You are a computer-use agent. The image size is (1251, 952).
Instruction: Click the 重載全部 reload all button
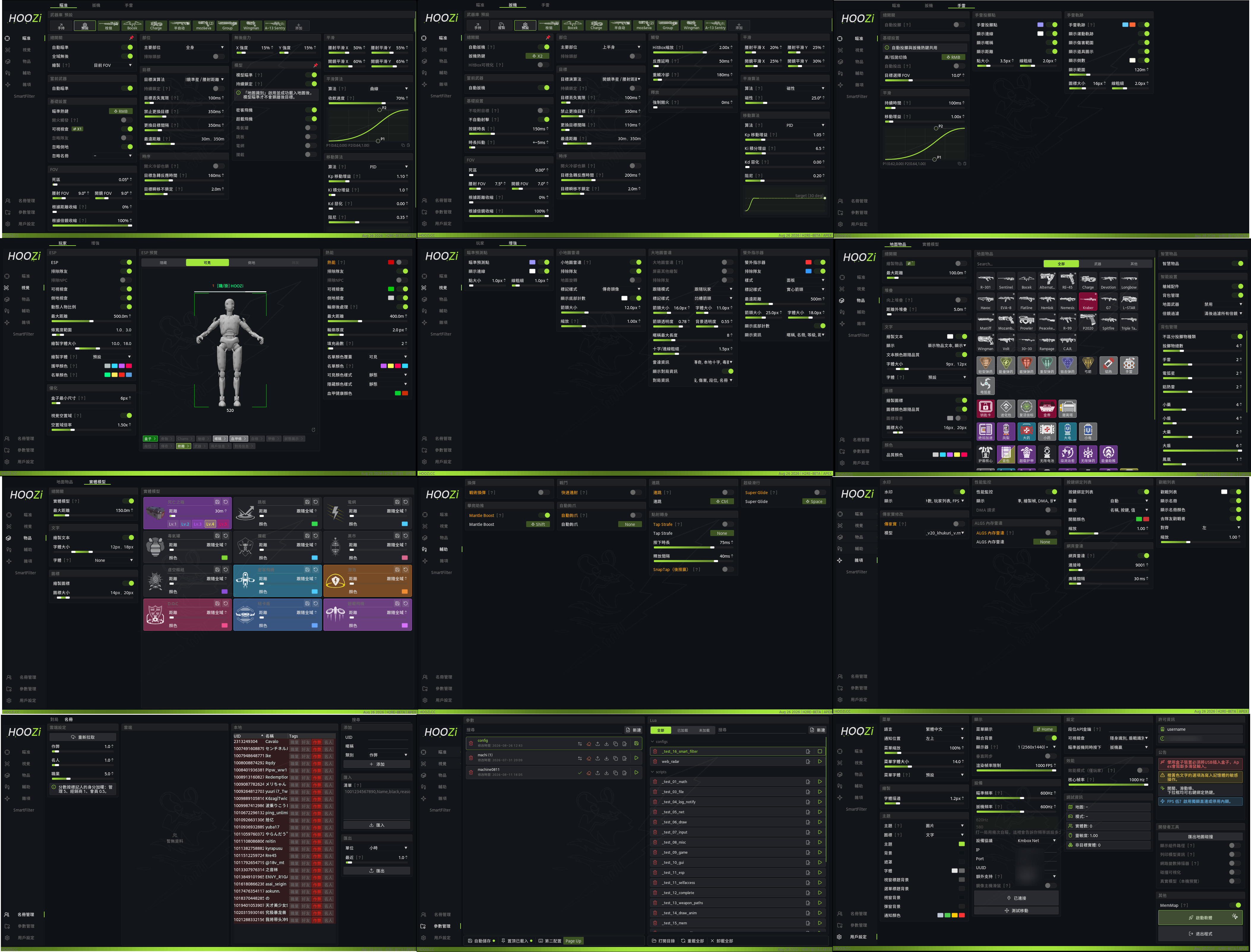(x=692, y=941)
